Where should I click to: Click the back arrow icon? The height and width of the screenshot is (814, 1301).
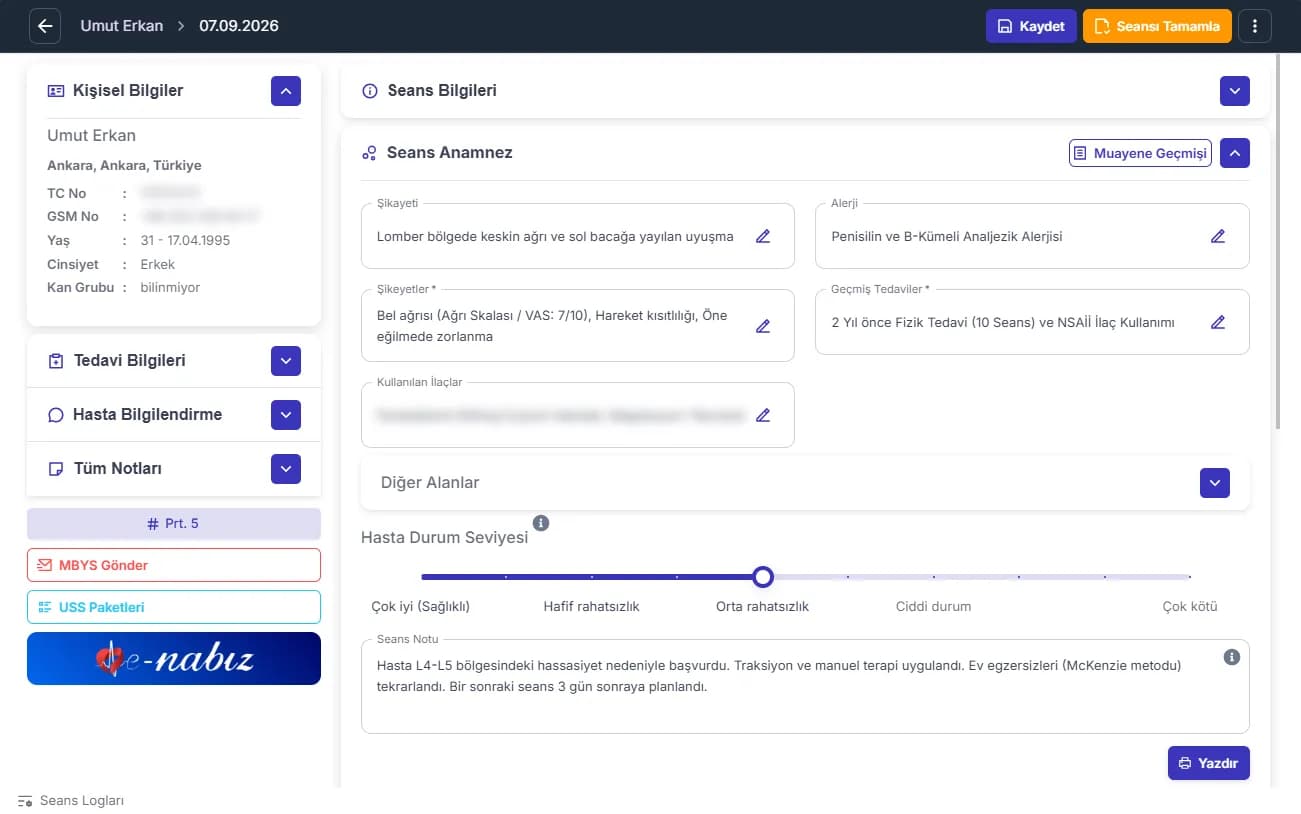45,26
